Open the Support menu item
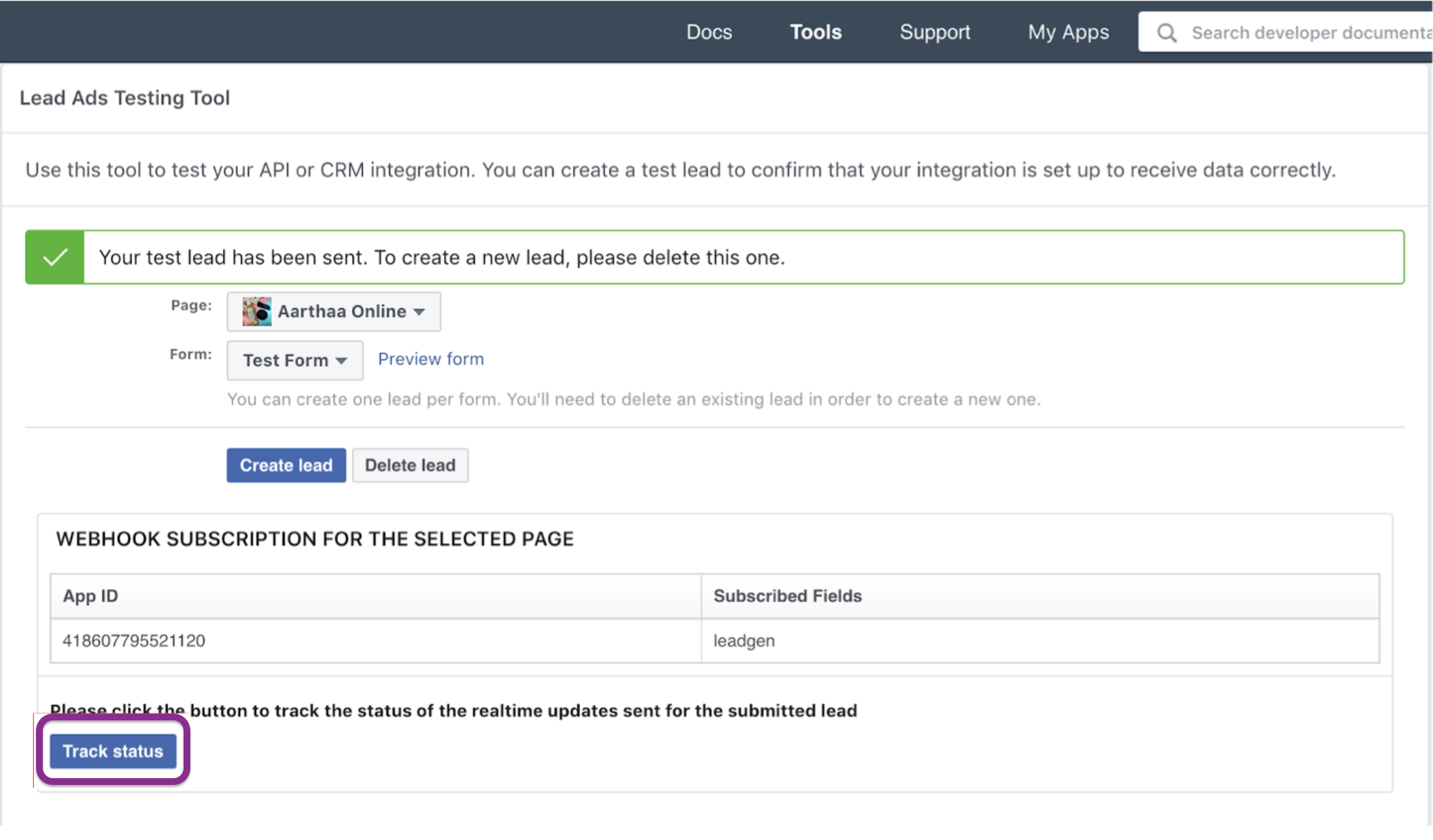1433x840 pixels. [935, 32]
